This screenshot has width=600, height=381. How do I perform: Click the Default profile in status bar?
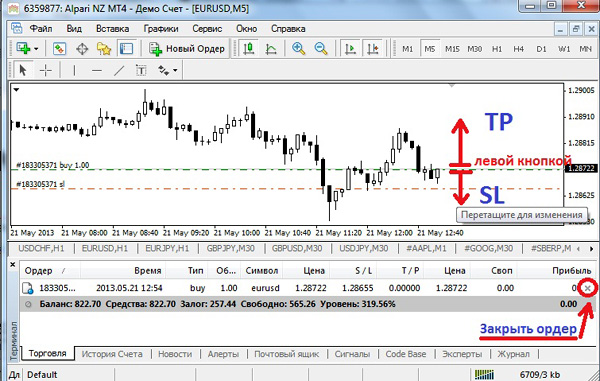[42, 374]
